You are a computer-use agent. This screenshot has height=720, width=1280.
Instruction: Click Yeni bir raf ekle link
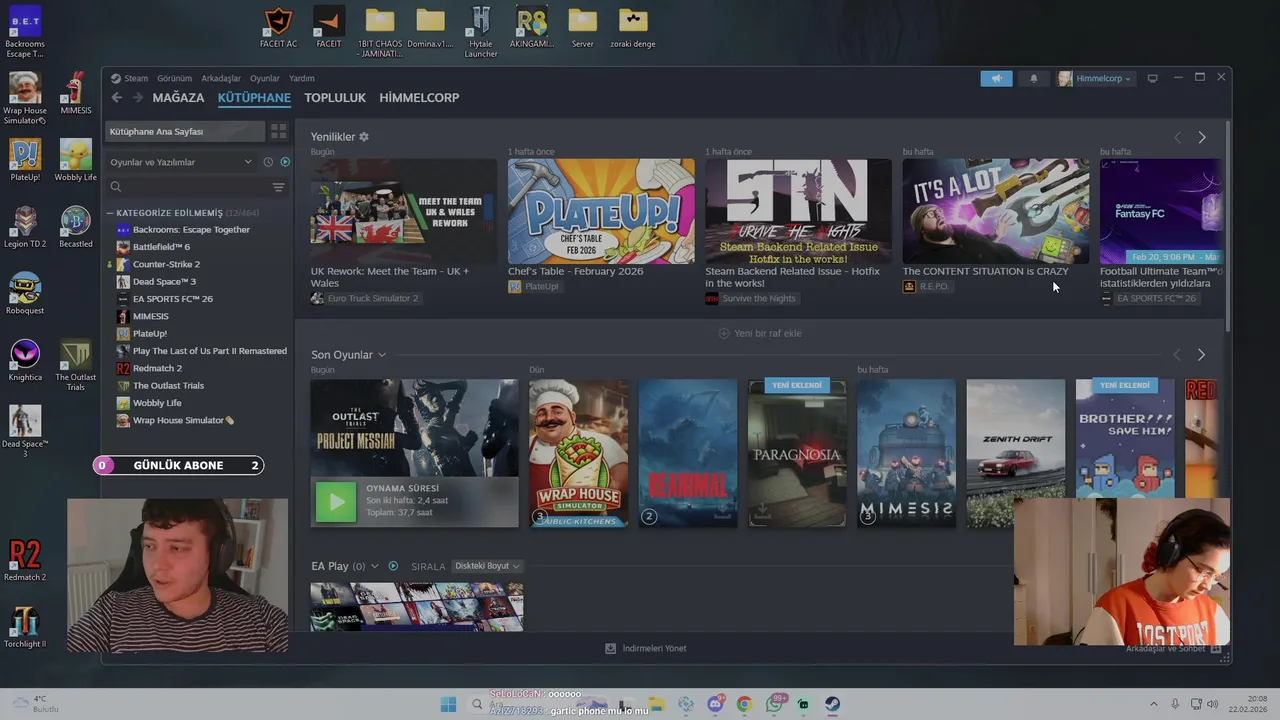point(768,333)
